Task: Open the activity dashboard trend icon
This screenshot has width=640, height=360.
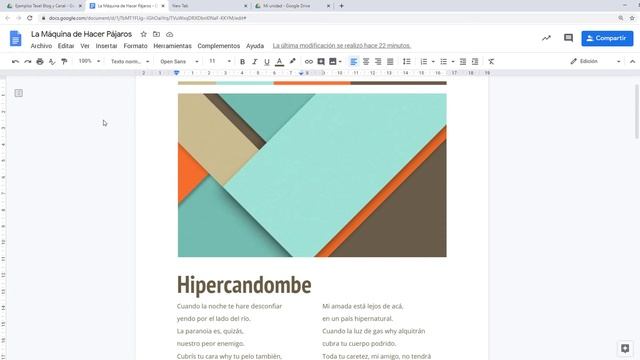Action: tap(546, 38)
